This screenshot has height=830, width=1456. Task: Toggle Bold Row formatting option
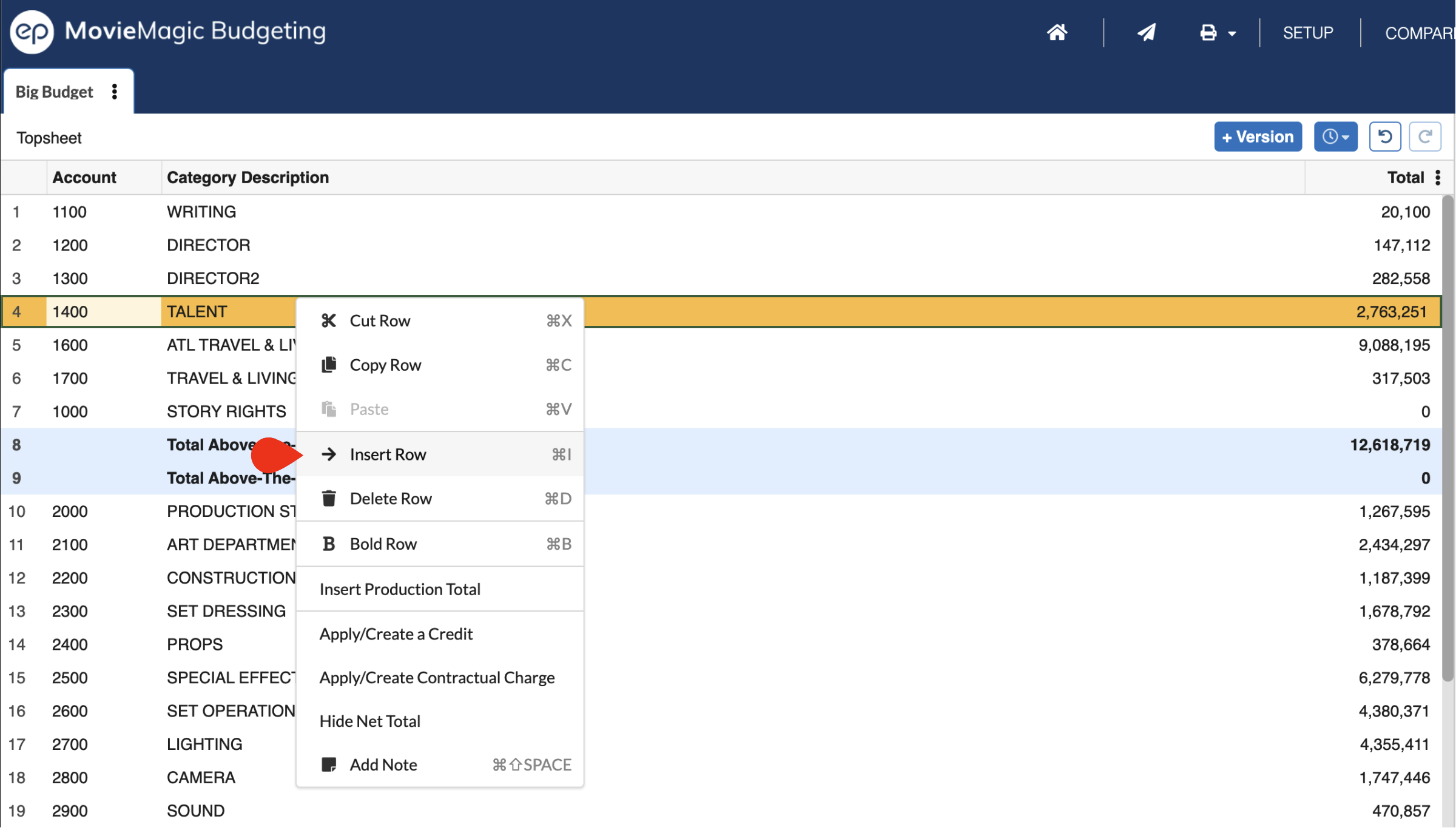pos(383,544)
